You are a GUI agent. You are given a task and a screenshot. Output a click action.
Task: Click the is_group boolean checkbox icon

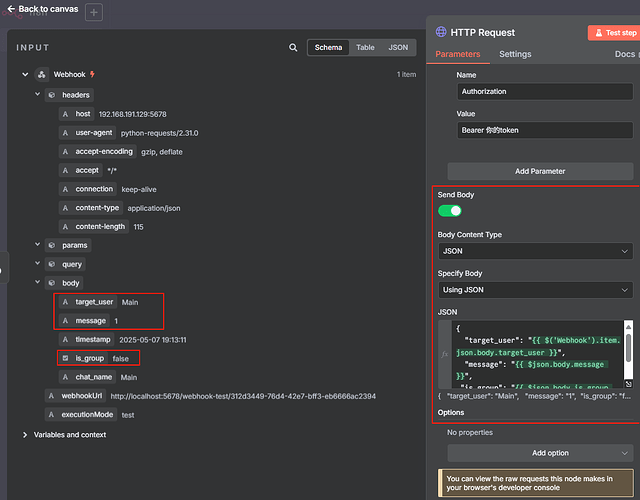click(65, 358)
